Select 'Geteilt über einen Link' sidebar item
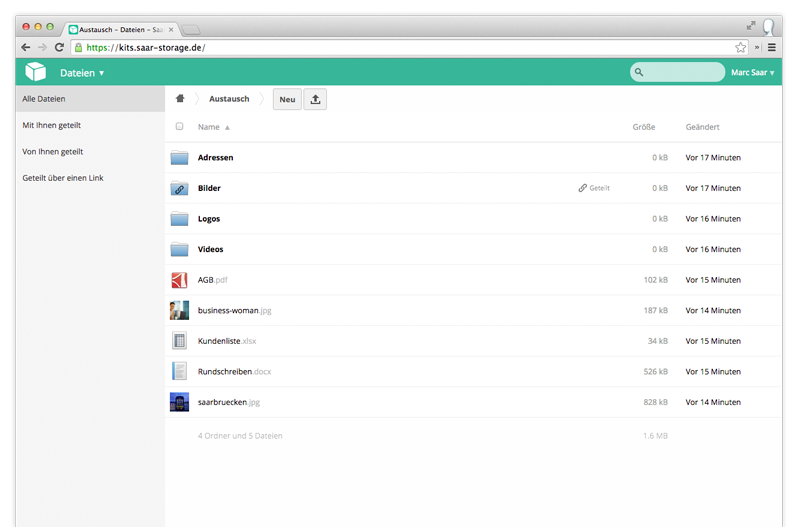Viewport: 800px width, 527px height. [x=63, y=178]
